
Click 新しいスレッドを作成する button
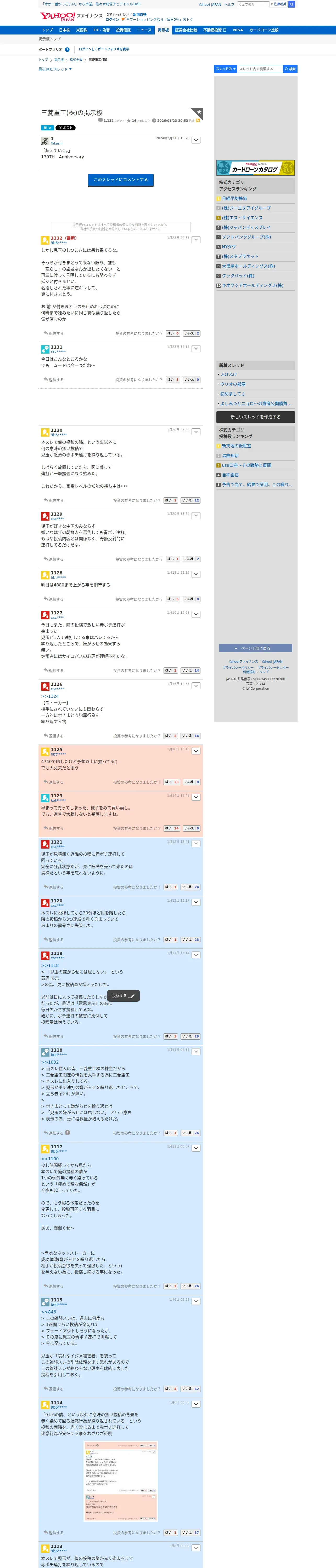(255, 417)
